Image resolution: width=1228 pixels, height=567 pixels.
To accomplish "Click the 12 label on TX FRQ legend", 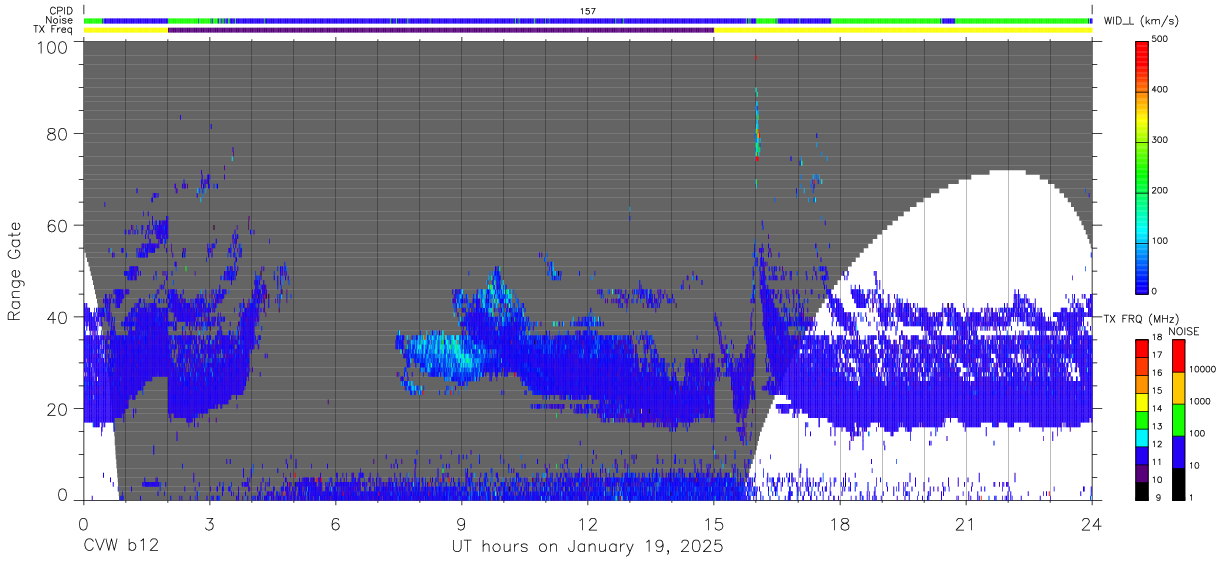I will coord(1156,444).
